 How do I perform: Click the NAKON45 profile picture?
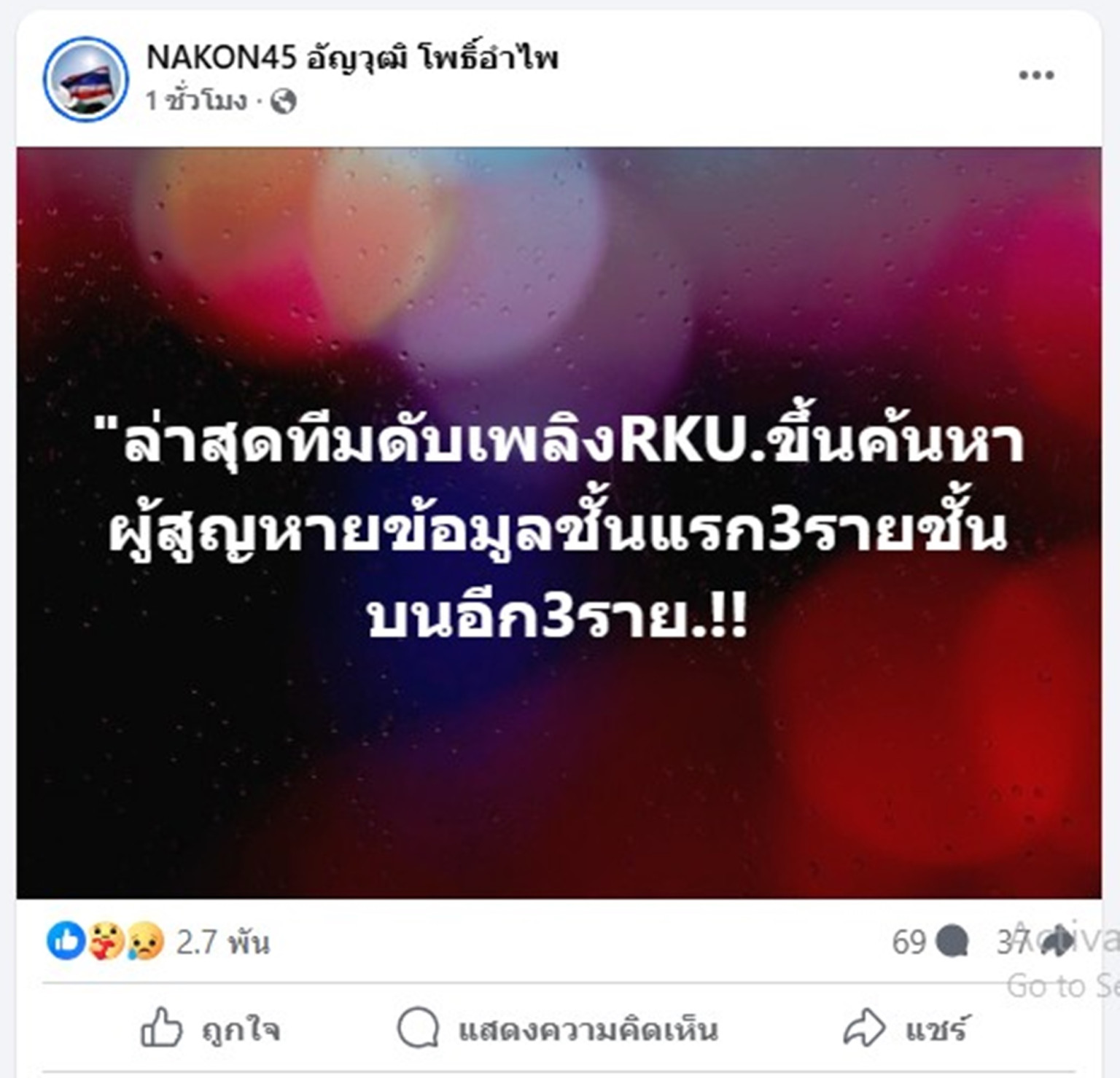[85, 79]
